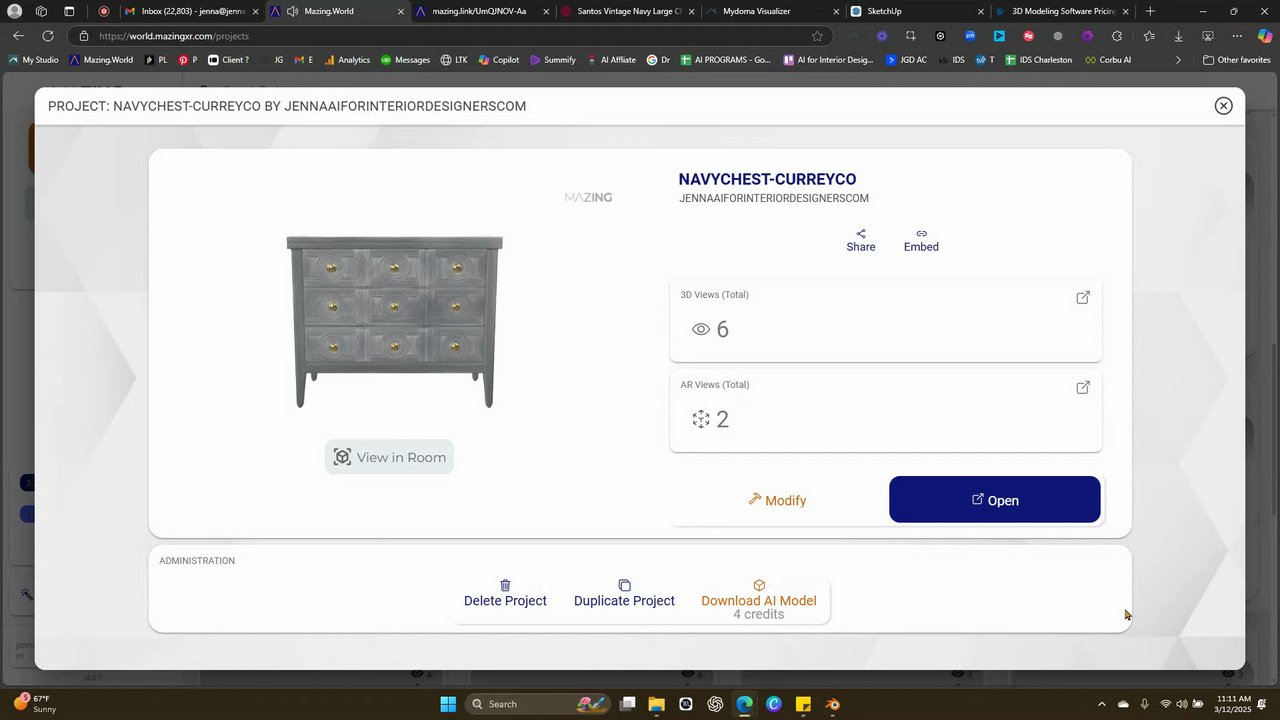This screenshot has width=1280, height=720.
Task: Click the taskbar volume icon
Action: pyautogui.click(x=1181, y=704)
